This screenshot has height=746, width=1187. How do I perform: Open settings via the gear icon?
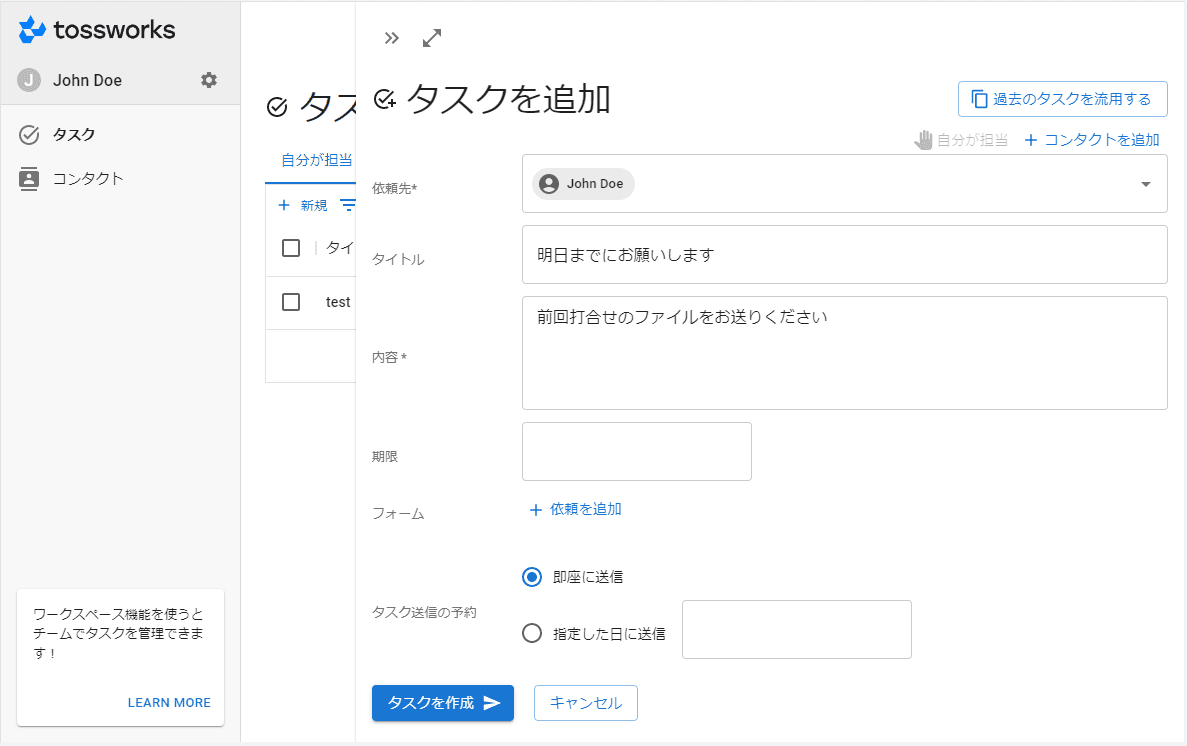209,80
